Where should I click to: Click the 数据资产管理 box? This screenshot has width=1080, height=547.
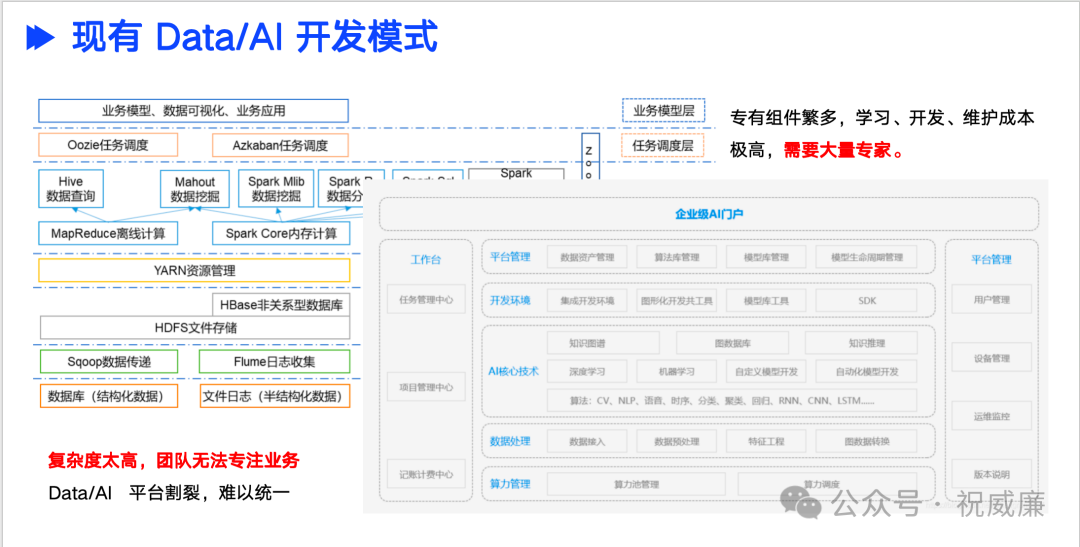coord(587,257)
